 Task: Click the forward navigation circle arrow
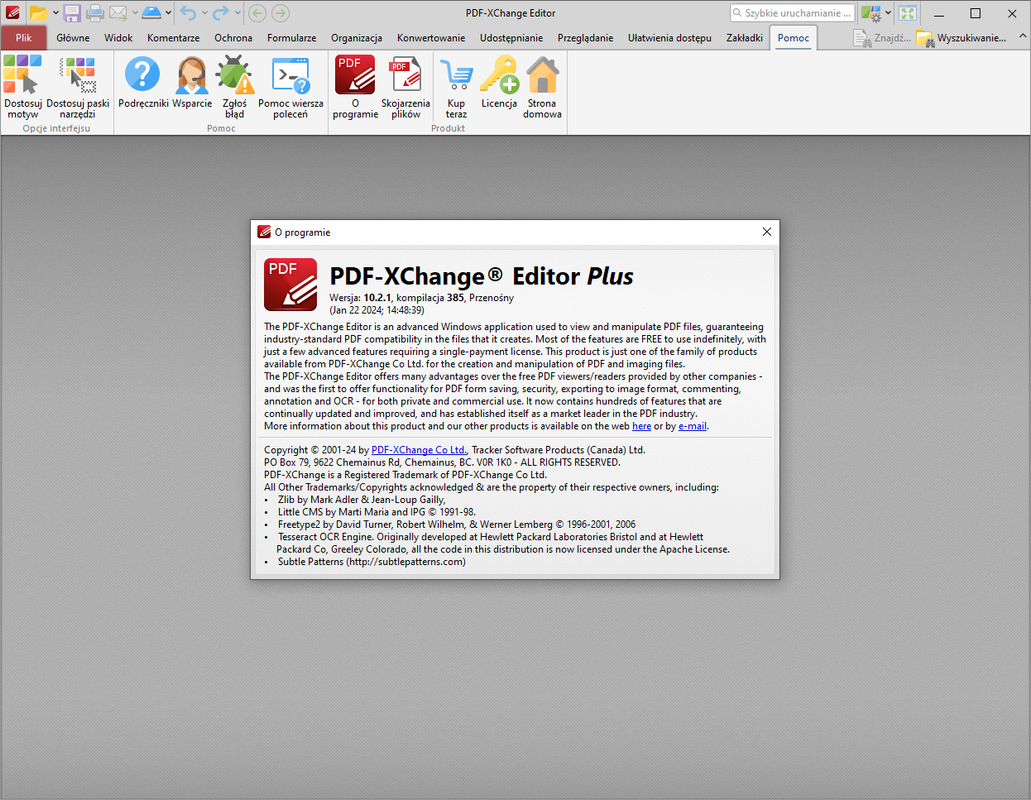click(x=280, y=13)
